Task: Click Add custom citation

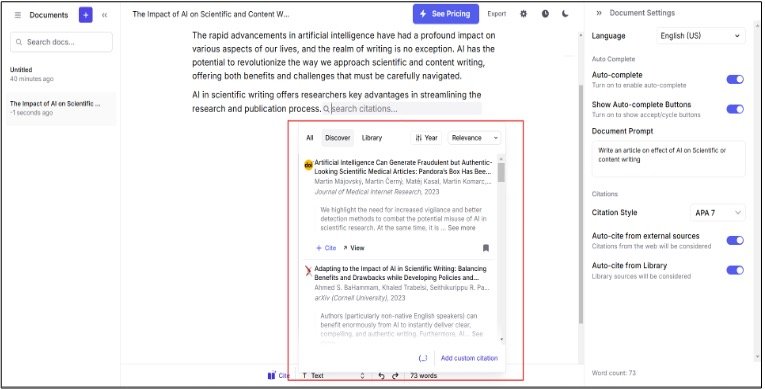Action: [469, 358]
